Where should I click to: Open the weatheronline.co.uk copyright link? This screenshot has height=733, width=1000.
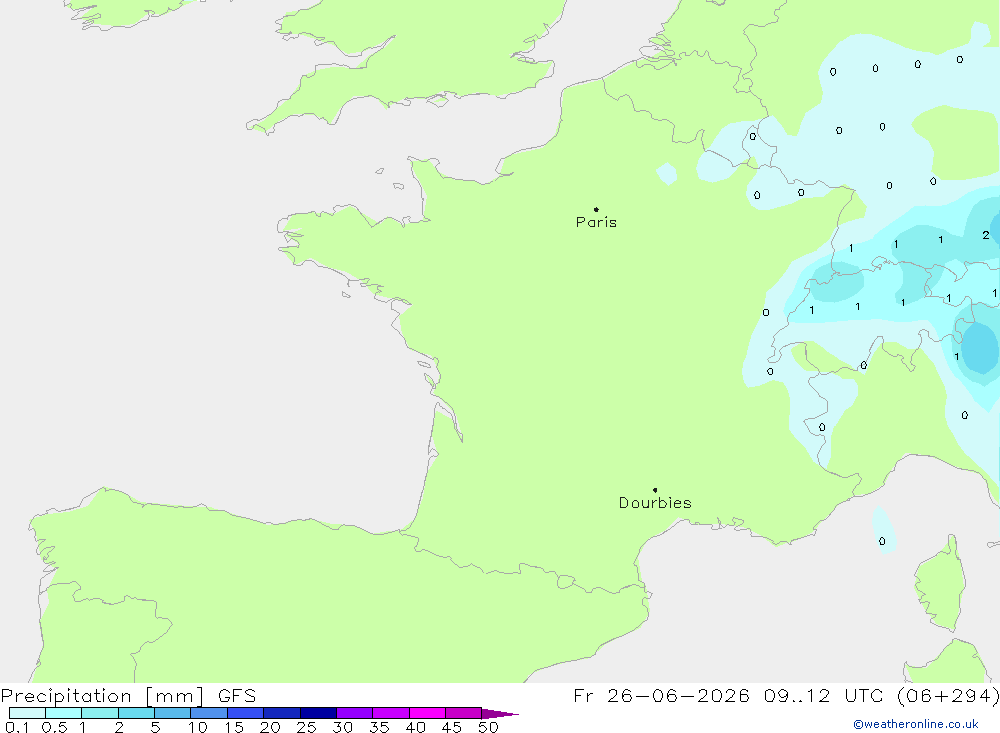(x=915, y=724)
